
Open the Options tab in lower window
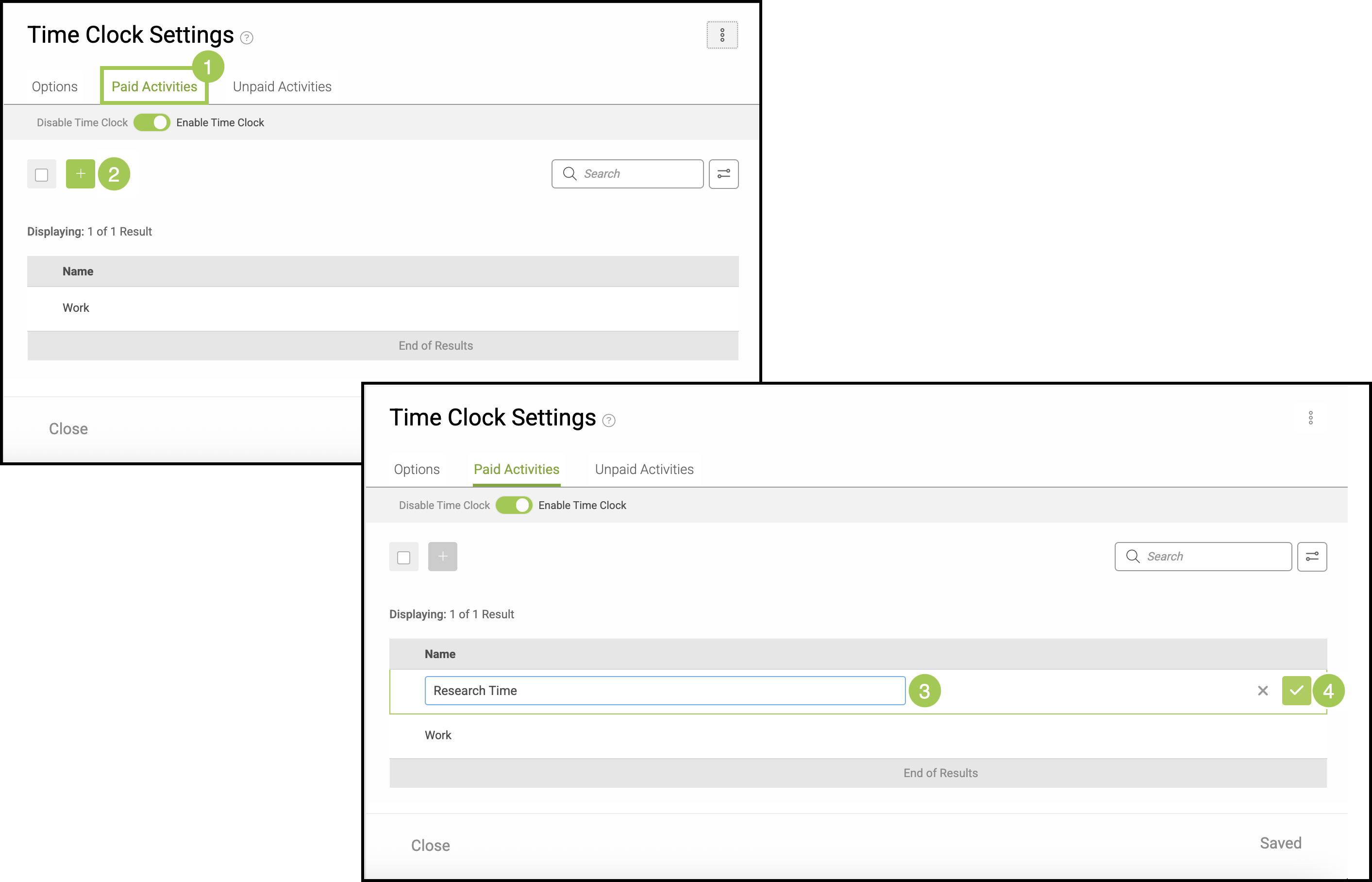(x=417, y=469)
